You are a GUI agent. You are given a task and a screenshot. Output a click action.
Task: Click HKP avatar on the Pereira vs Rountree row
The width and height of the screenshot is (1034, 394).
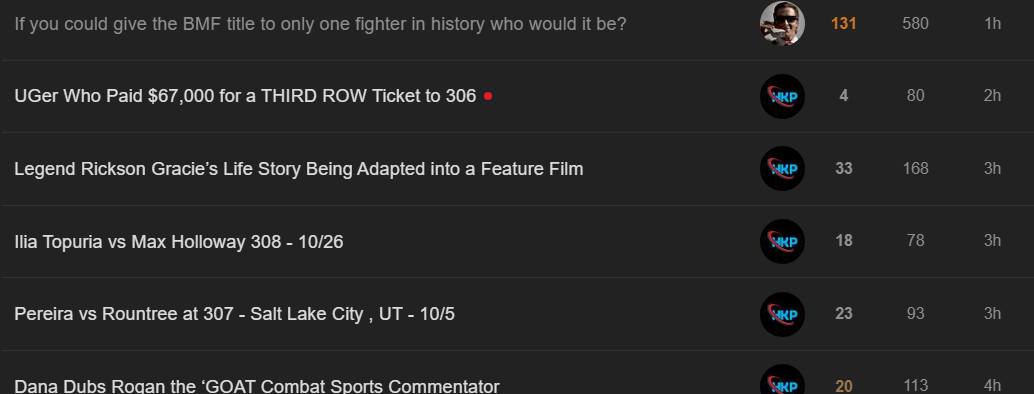(x=782, y=314)
